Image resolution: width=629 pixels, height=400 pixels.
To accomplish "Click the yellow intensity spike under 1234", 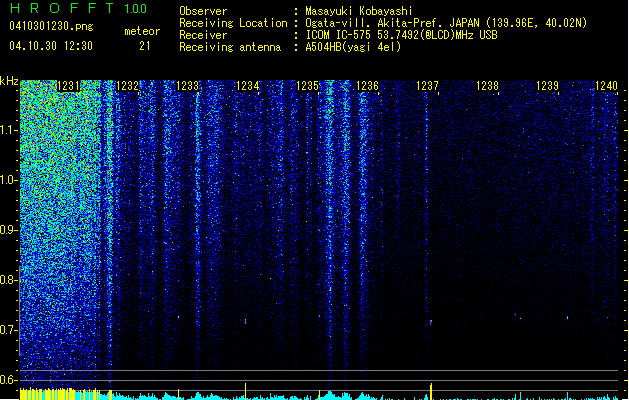I will coord(246,391).
